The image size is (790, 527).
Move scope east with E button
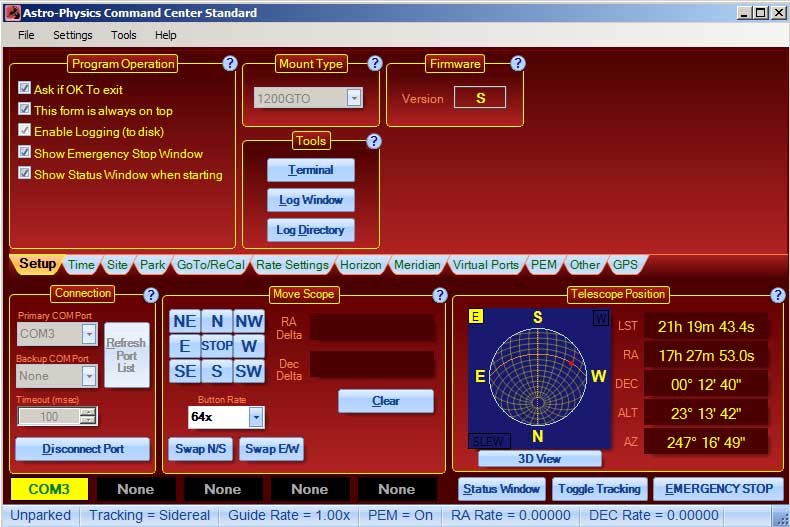coord(185,346)
